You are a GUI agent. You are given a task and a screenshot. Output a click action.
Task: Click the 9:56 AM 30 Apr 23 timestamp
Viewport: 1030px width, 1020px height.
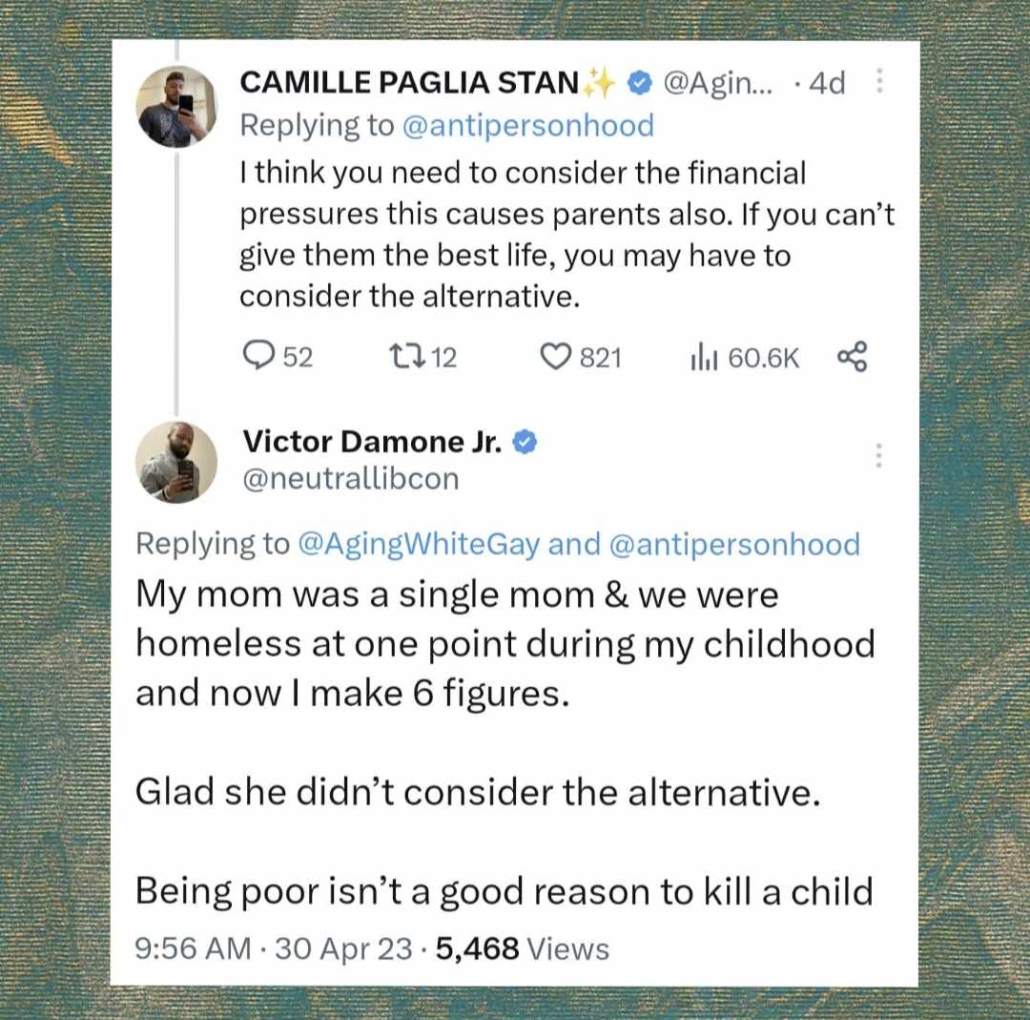(x=273, y=948)
